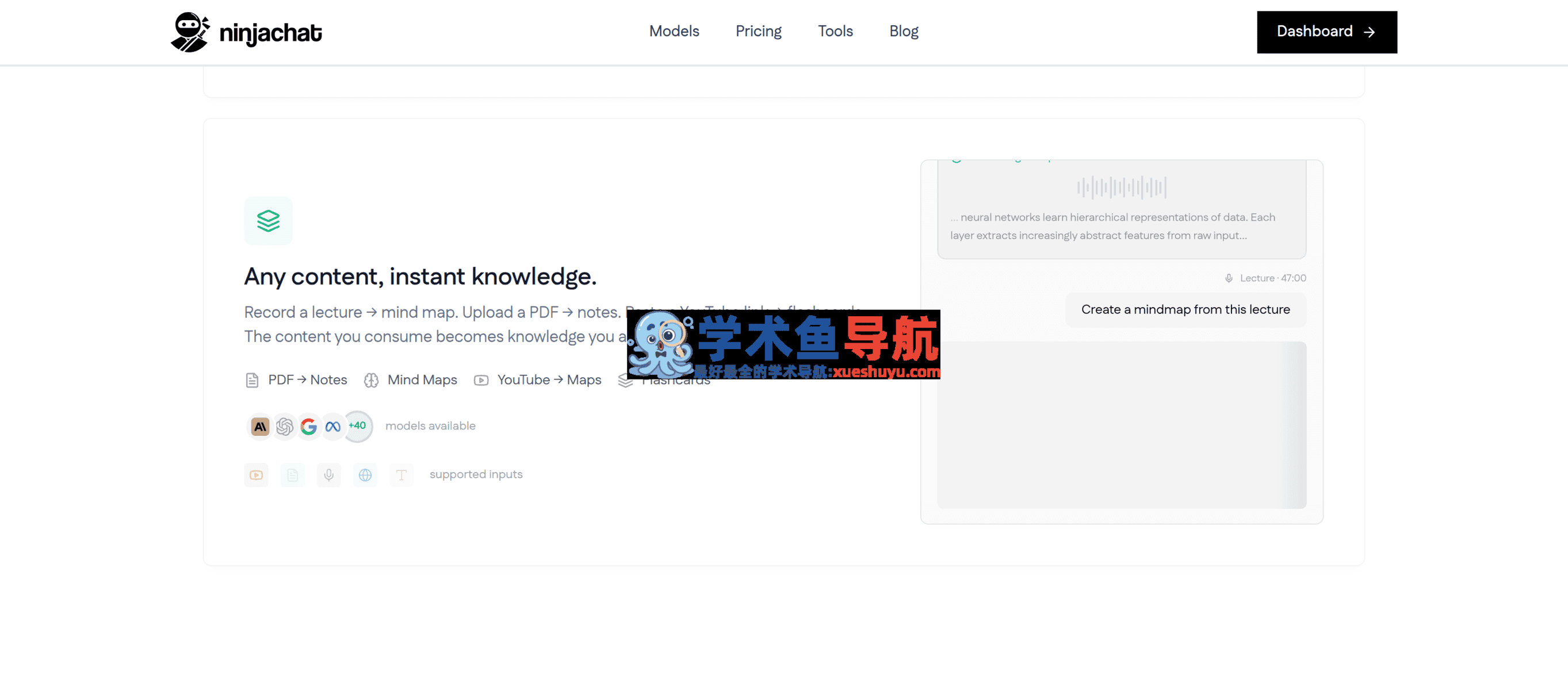This screenshot has width=1568, height=690.
Task: Choose the video supported input icon
Action: (257, 474)
